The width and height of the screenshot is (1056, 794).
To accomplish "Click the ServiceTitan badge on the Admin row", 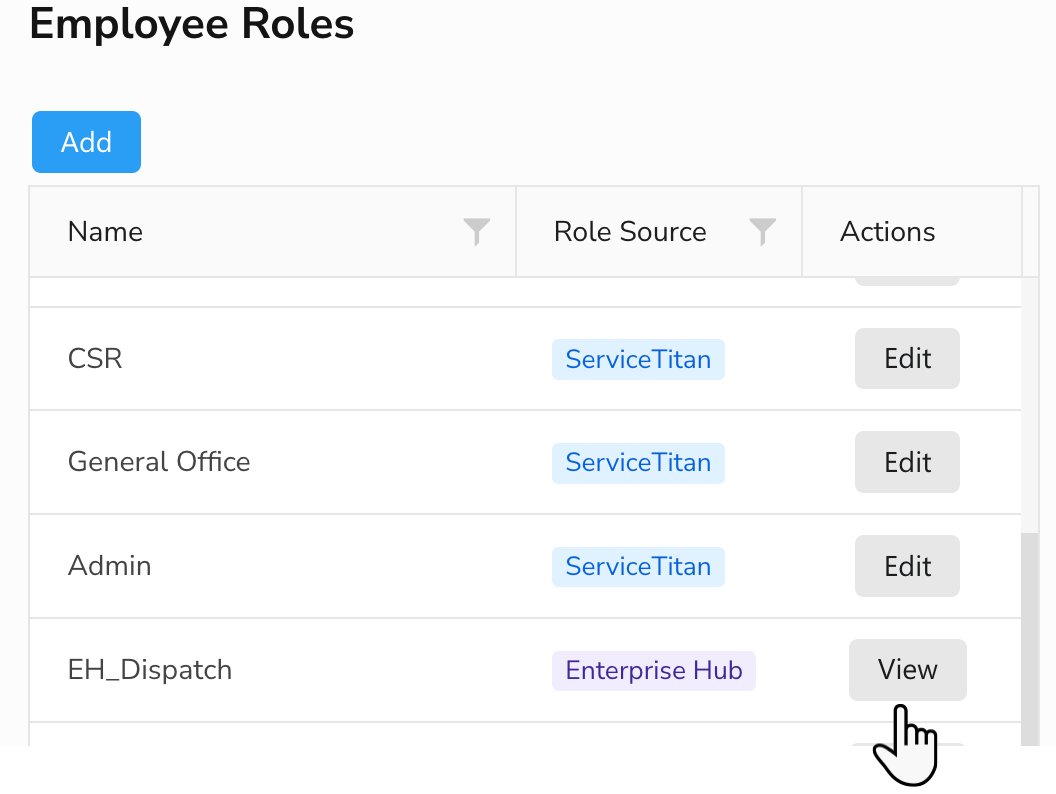I will (x=638, y=566).
